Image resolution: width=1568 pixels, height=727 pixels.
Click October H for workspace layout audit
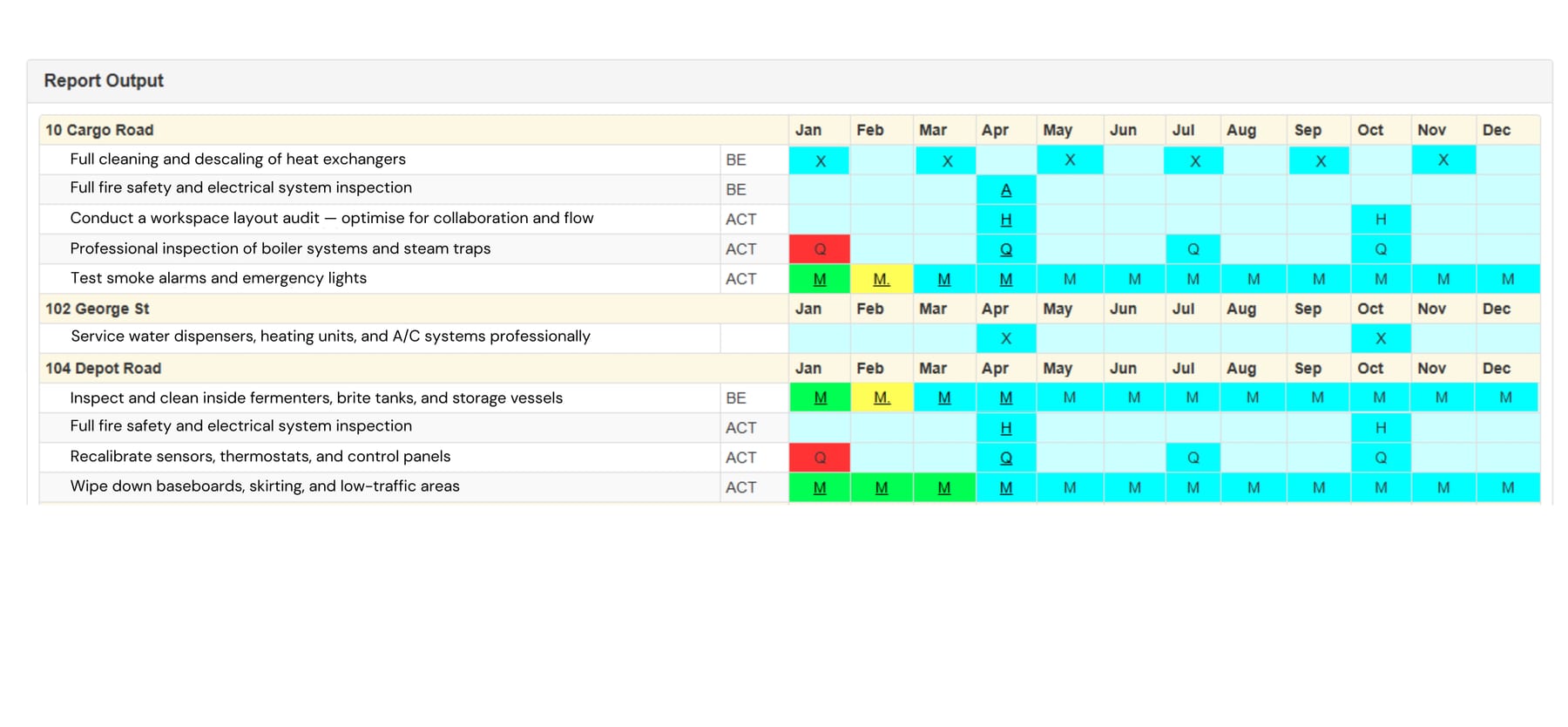coord(1381,220)
